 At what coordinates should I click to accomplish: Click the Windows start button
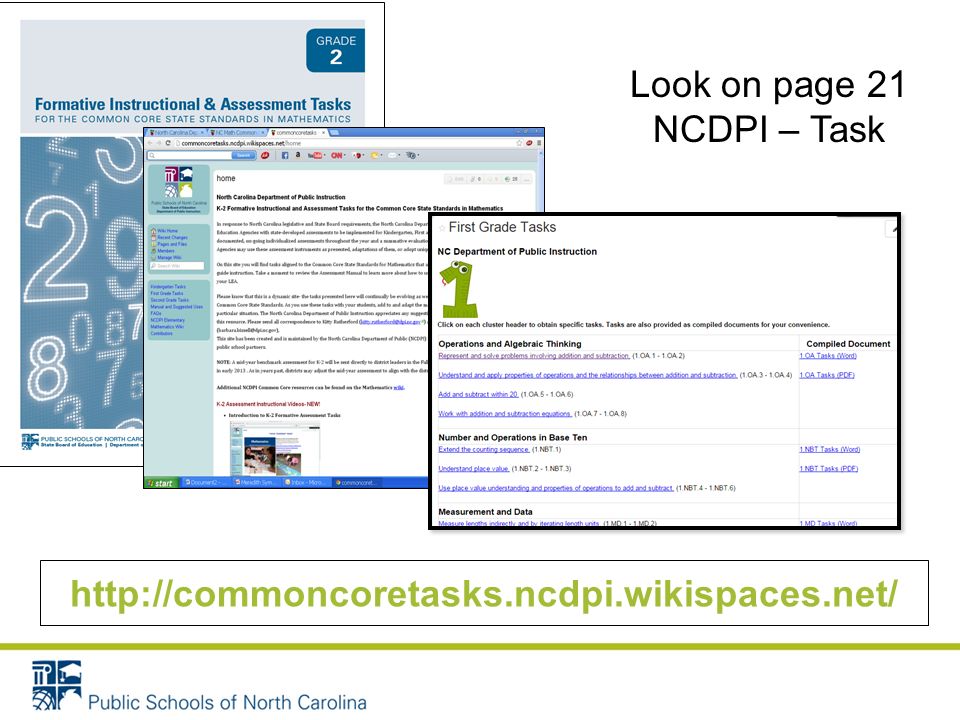coord(161,483)
